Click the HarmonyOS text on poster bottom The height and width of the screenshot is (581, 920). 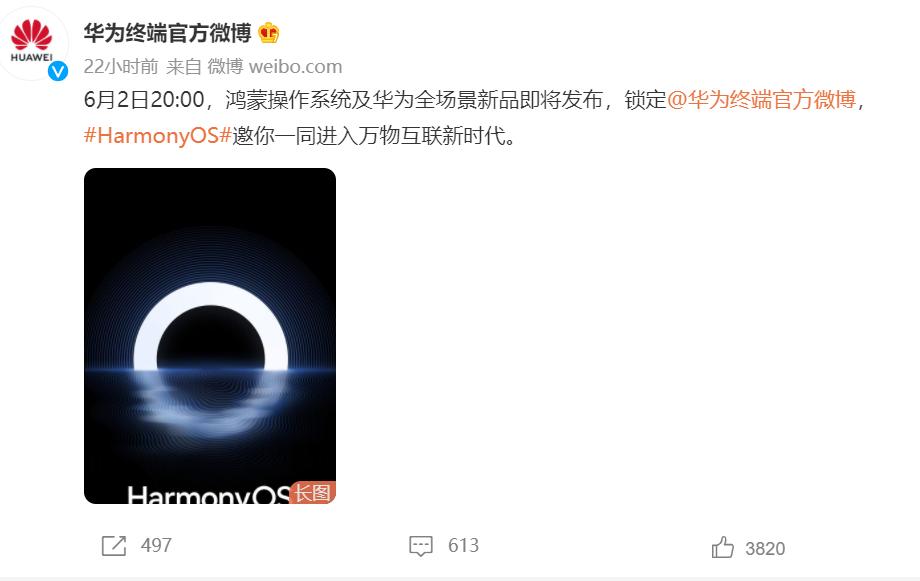208,495
